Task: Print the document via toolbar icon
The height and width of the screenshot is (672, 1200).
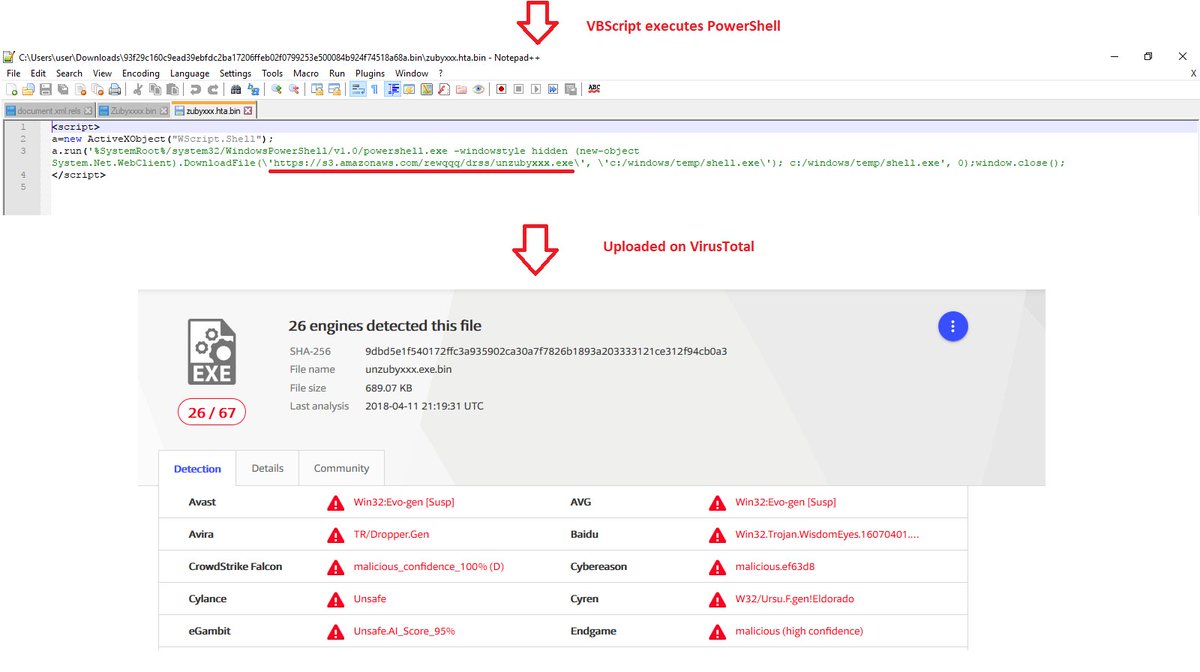Action: pyautogui.click(x=115, y=89)
